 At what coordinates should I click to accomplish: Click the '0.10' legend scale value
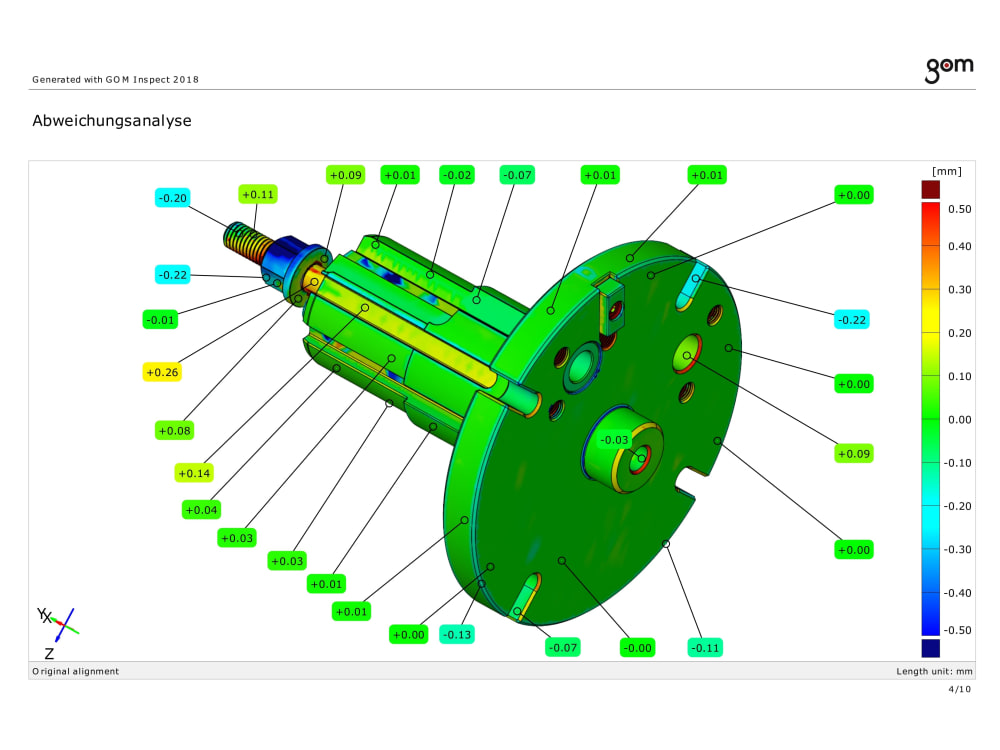point(959,376)
